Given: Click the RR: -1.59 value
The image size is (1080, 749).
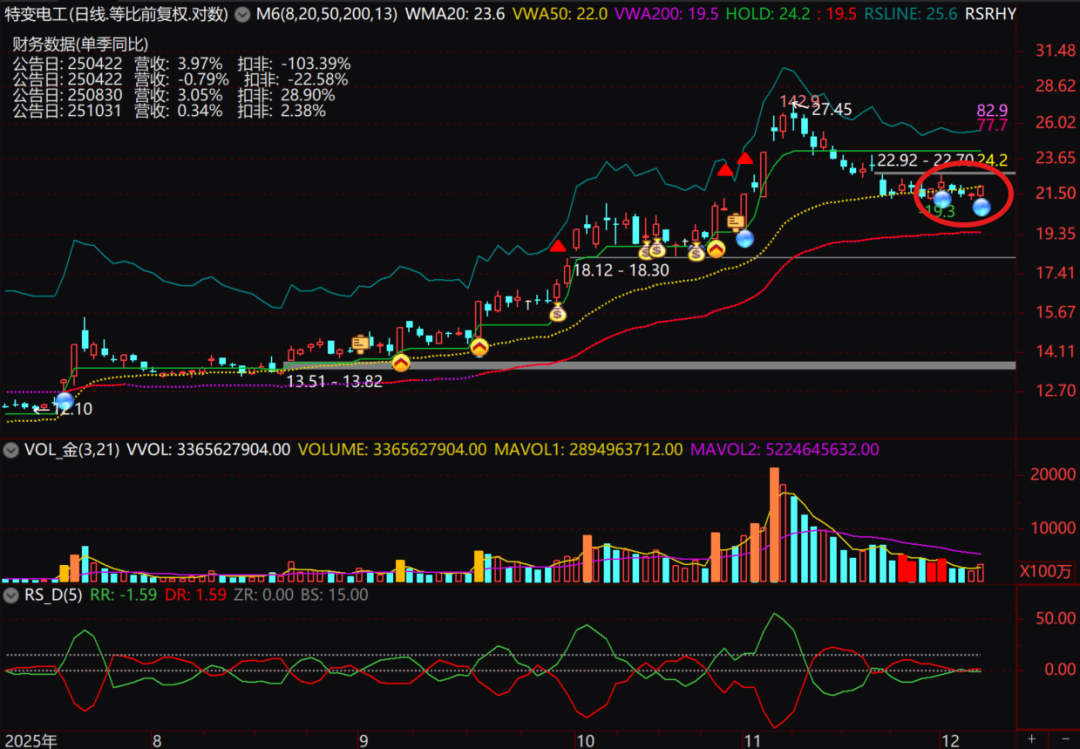Looking at the screenshot, I should point(123,595).
